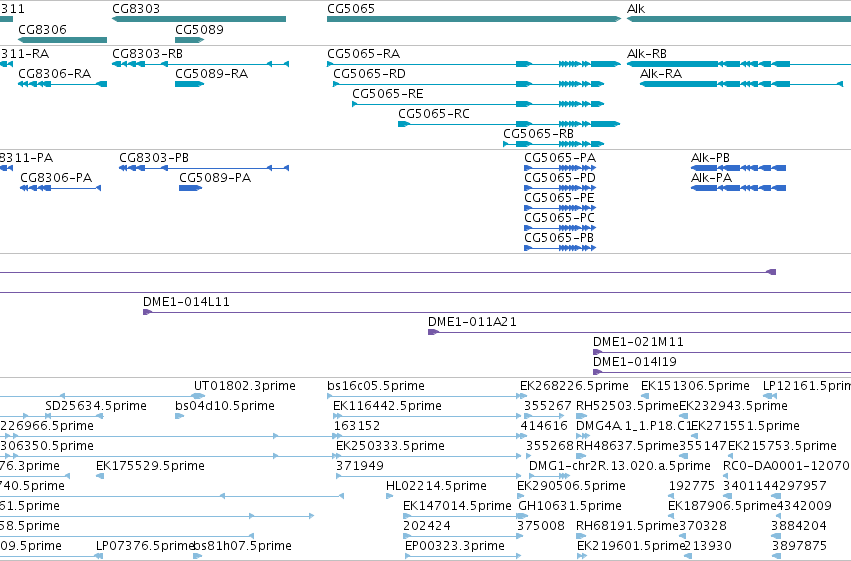Click BAC clone DME1-014I19
This screenshot has height=561, width=851.
tap(722, 373)
